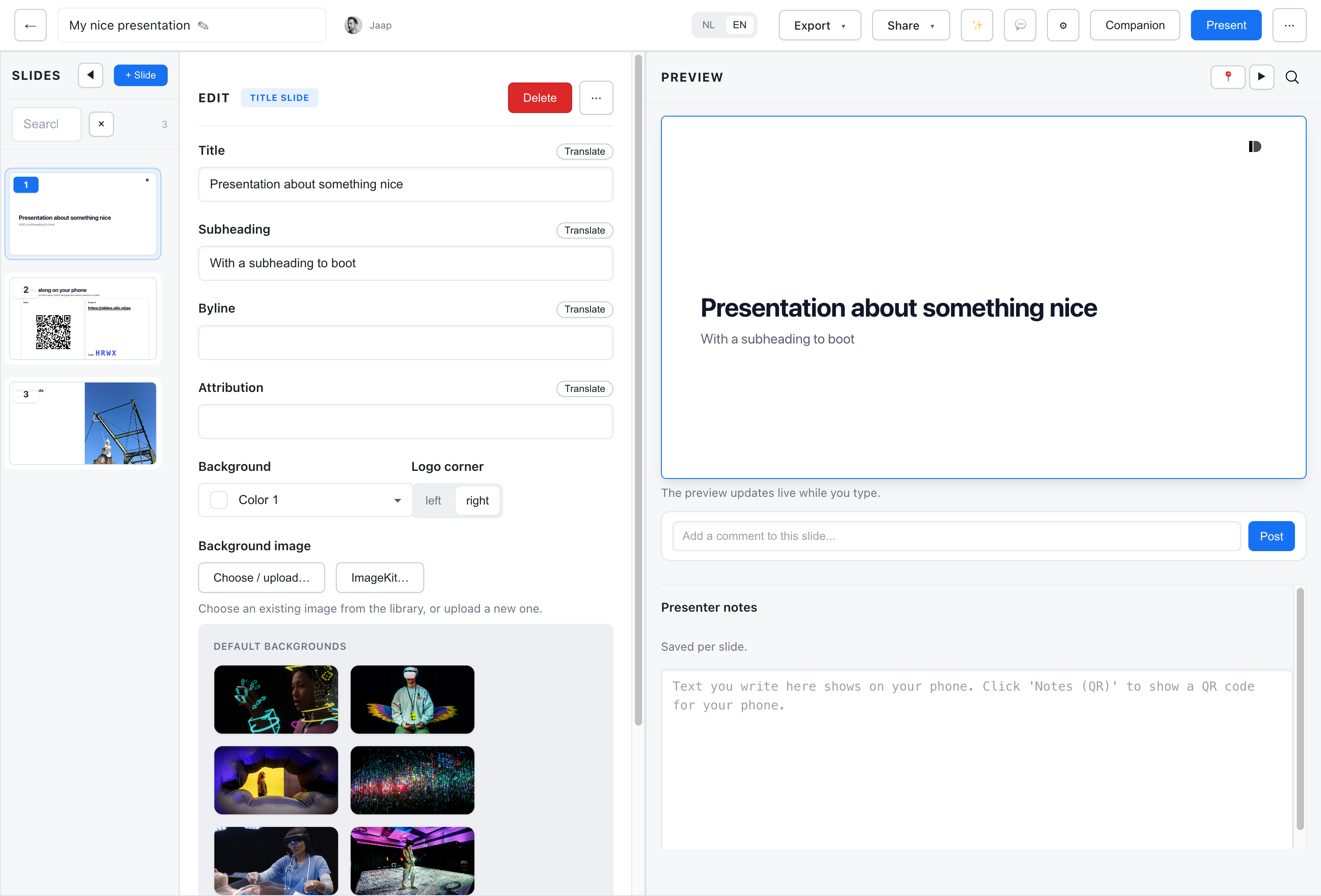Viewport: 1321px width, 896px height.
Task: Open the settings gear button
Action: pos(1063,26)
